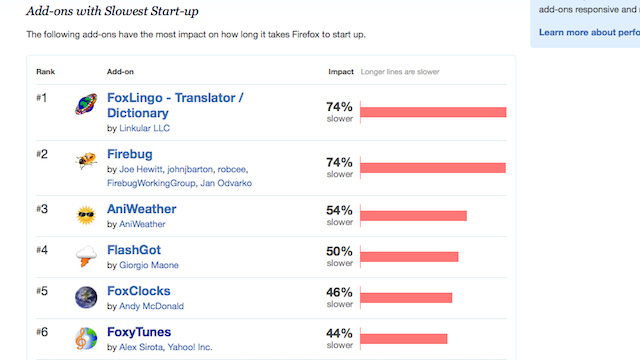Click the AniWeather sun with sunglasses icon
640x360 pixels.
pyautogui.click(x=86, y=216)
